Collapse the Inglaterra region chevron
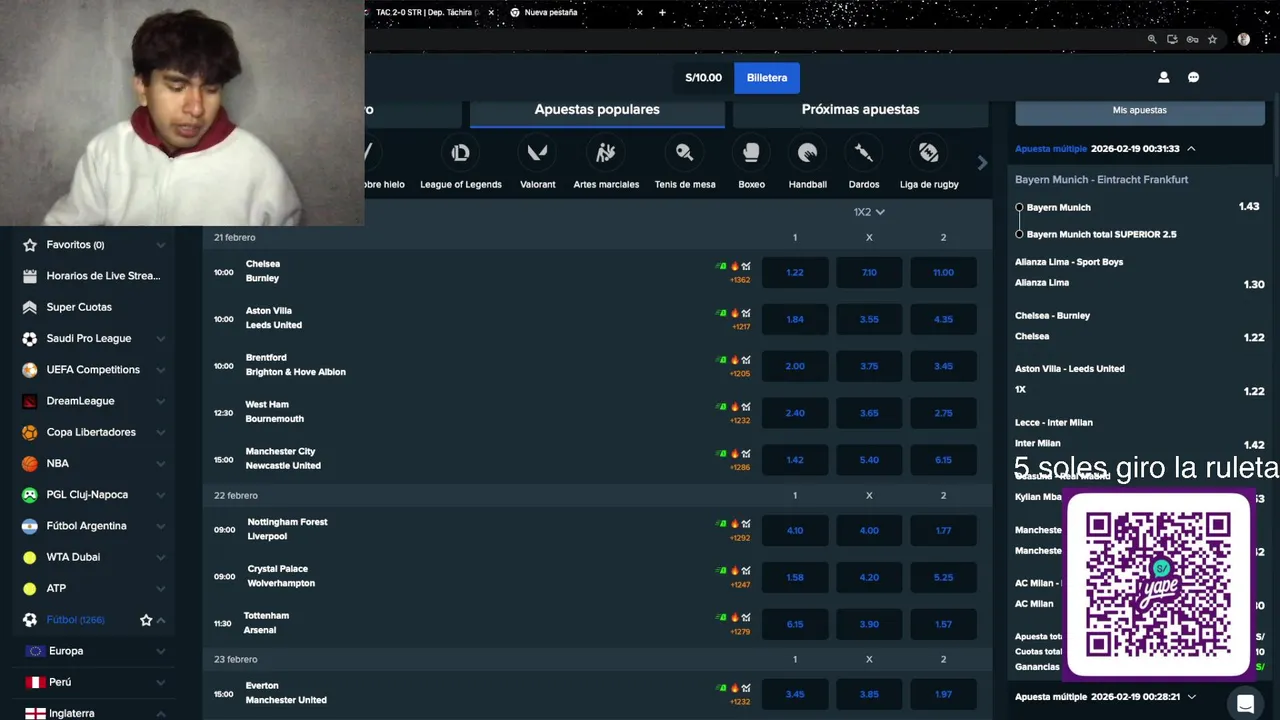The height and width of the screenshot is (720, 1280). (161, 713)
